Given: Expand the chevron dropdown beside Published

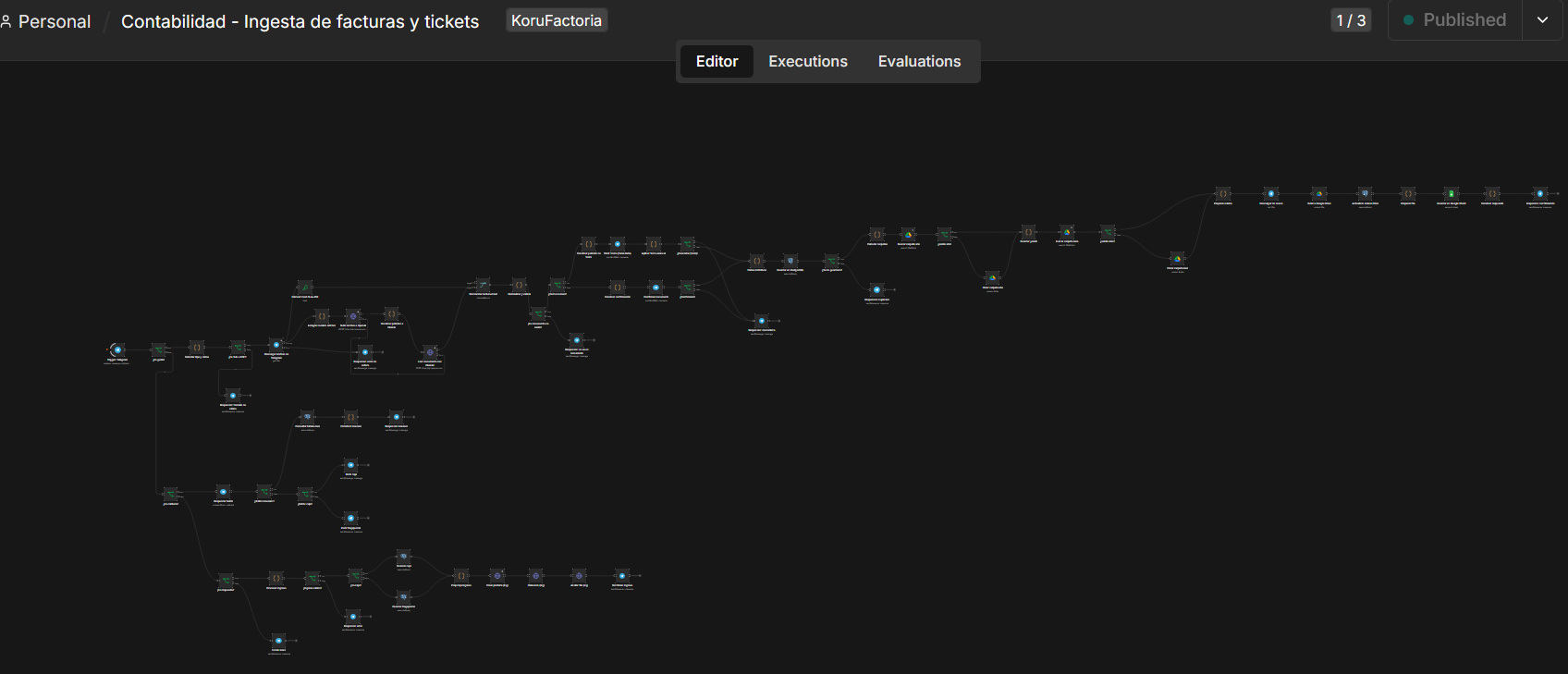Looking at the screenshot, I should pos(1542,20).
